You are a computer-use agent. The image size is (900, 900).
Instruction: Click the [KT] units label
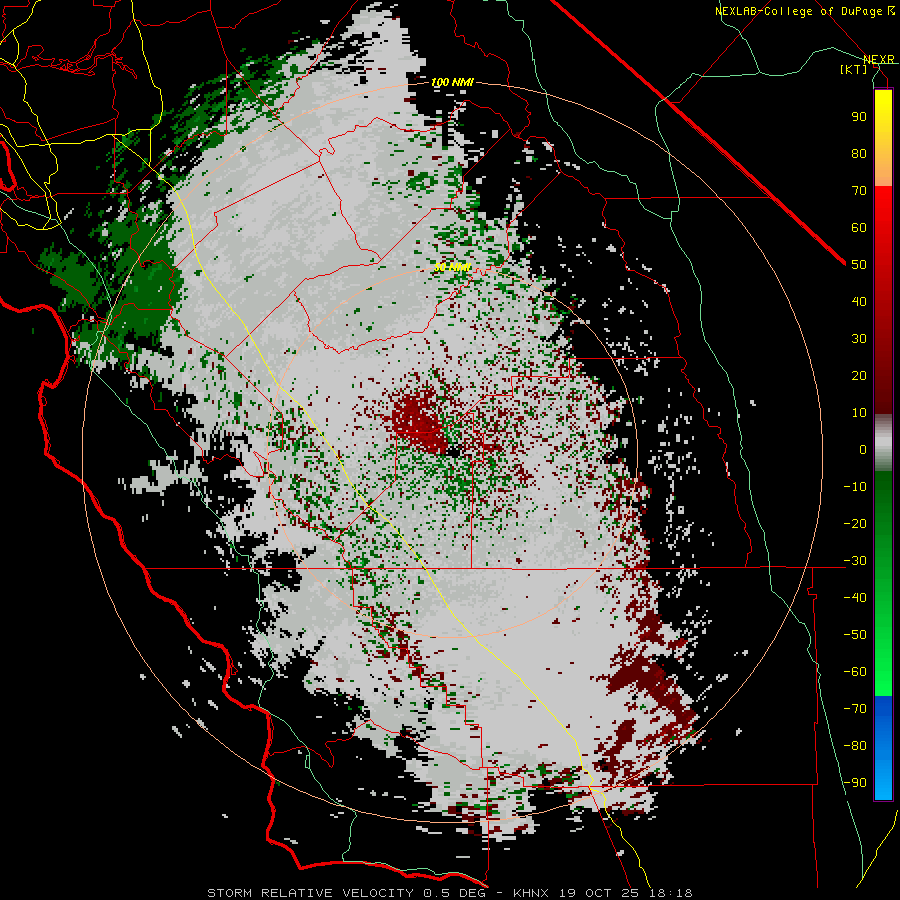click(854, 69)
